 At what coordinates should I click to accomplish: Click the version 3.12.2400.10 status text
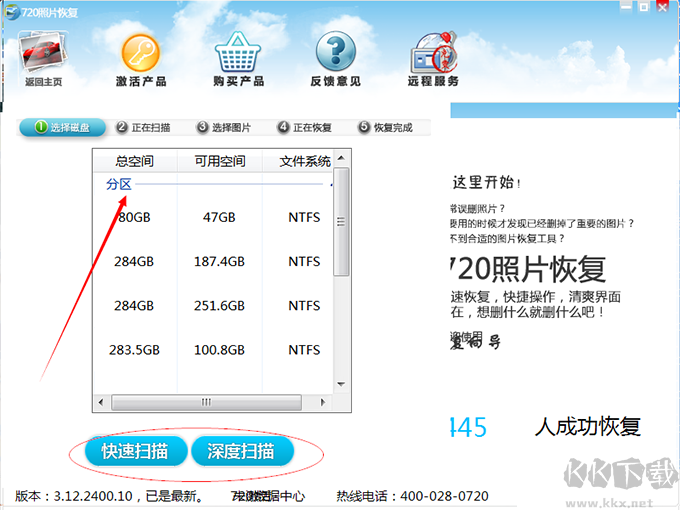pos(109,496)
